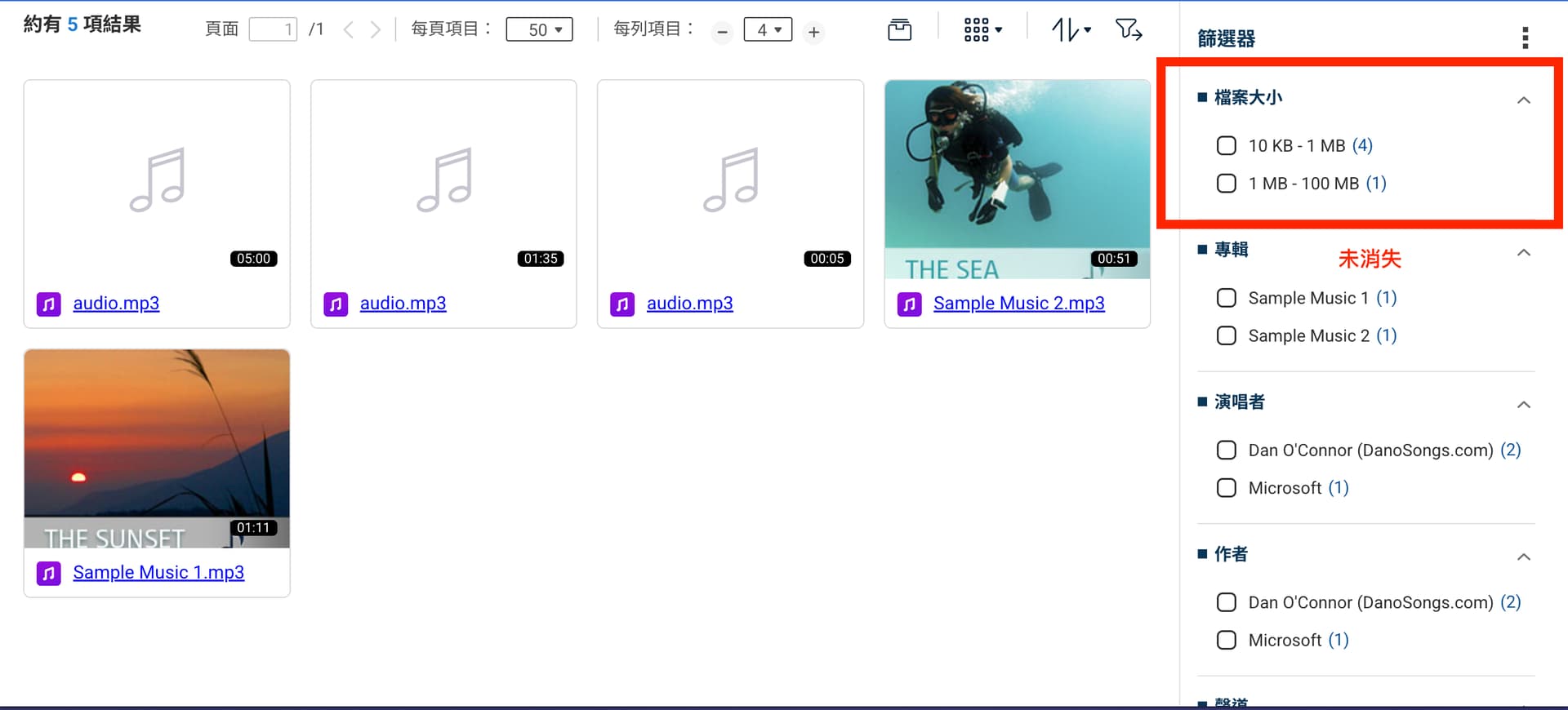Tick the Microsoft checkbox under 演唱者
1568x710 pixels.
click(1226, 488)
